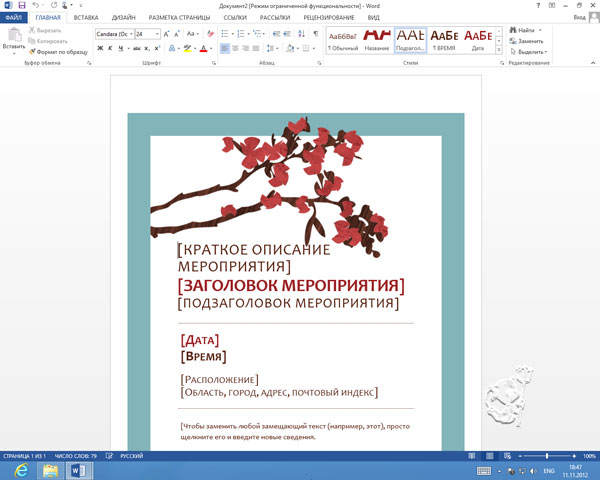
Task: Click the clear formatting eraser icon
Action: [210, 33]
